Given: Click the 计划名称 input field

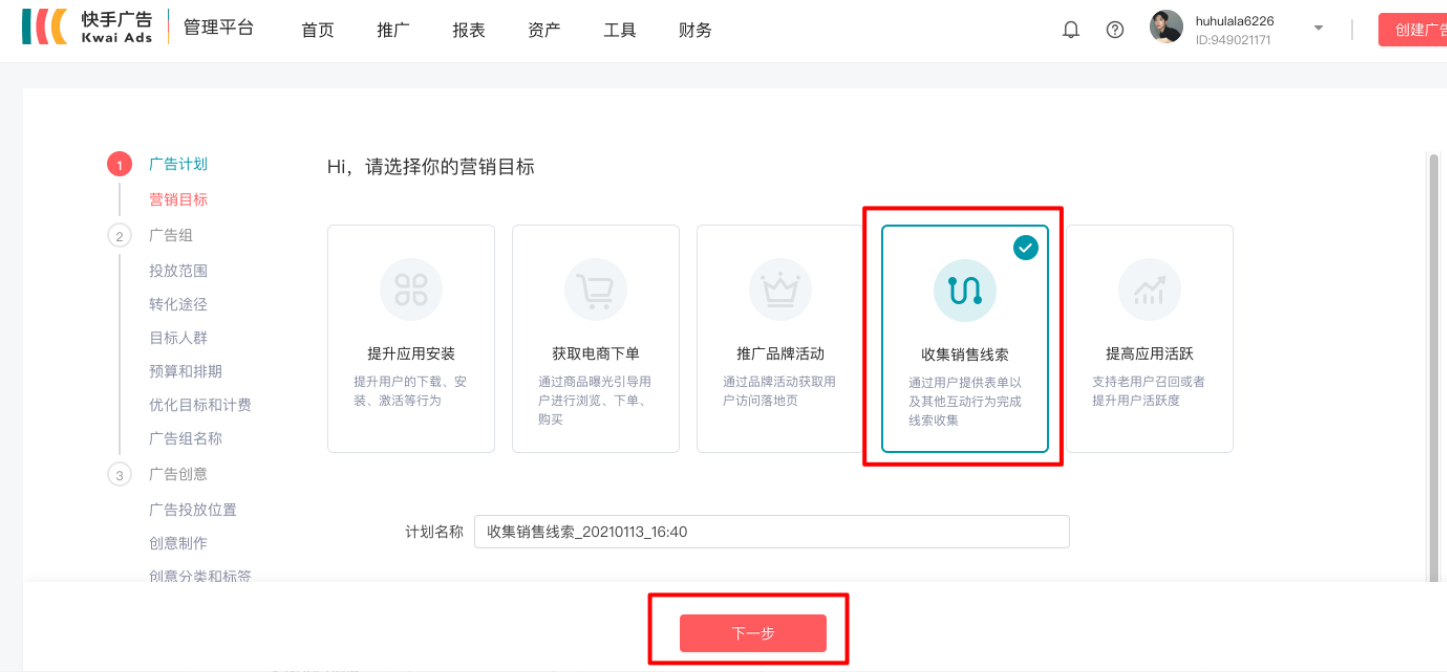Looking at the screenshot, I should point(770,531).
